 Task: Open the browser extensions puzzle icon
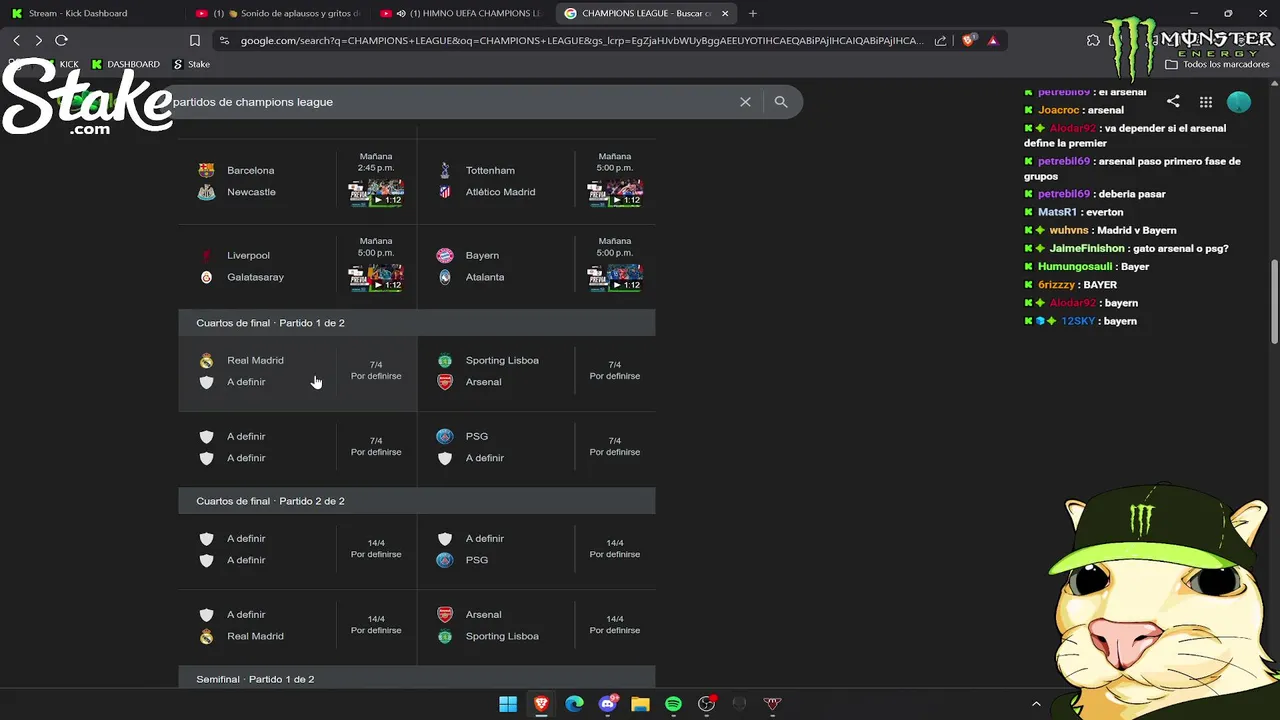pyautogui.click(x=1093, y=41)
